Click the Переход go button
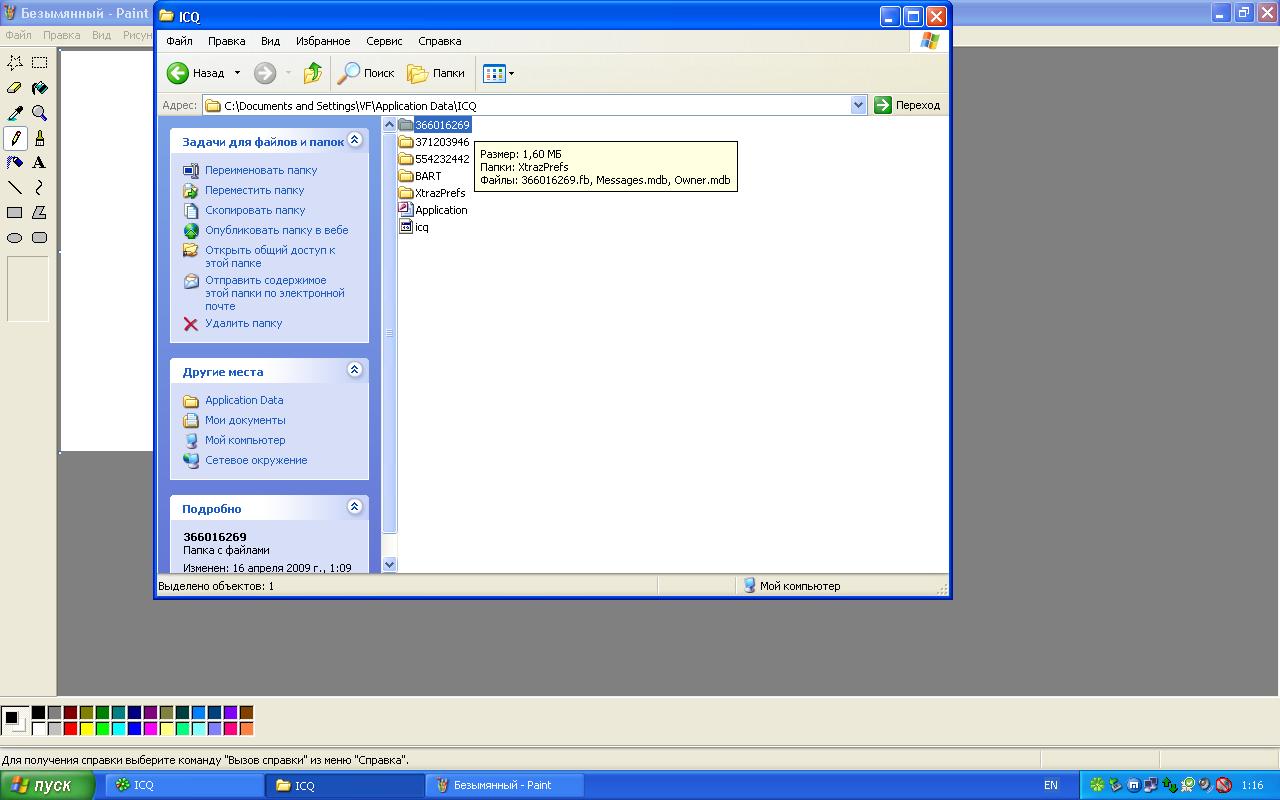The height and width of the screenshot is (800, 1280). pyautogui.click(x=908, y=105)
